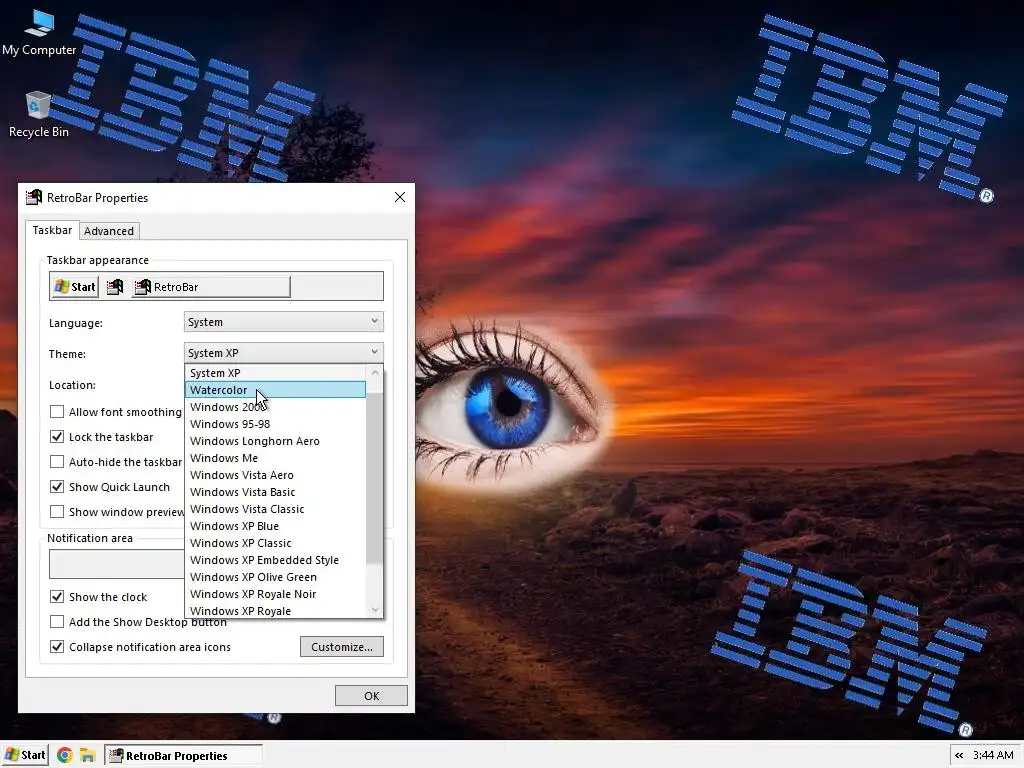
Task: Switch to the Advanced tab
Action: (108, 231)
